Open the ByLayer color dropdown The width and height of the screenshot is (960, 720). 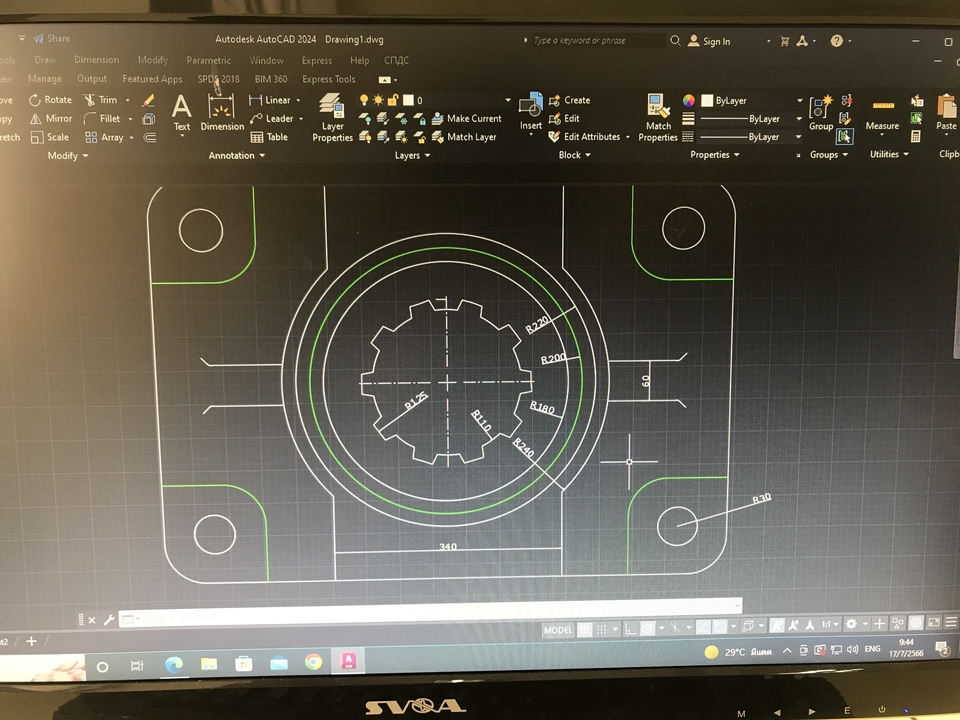click(799, 100)
